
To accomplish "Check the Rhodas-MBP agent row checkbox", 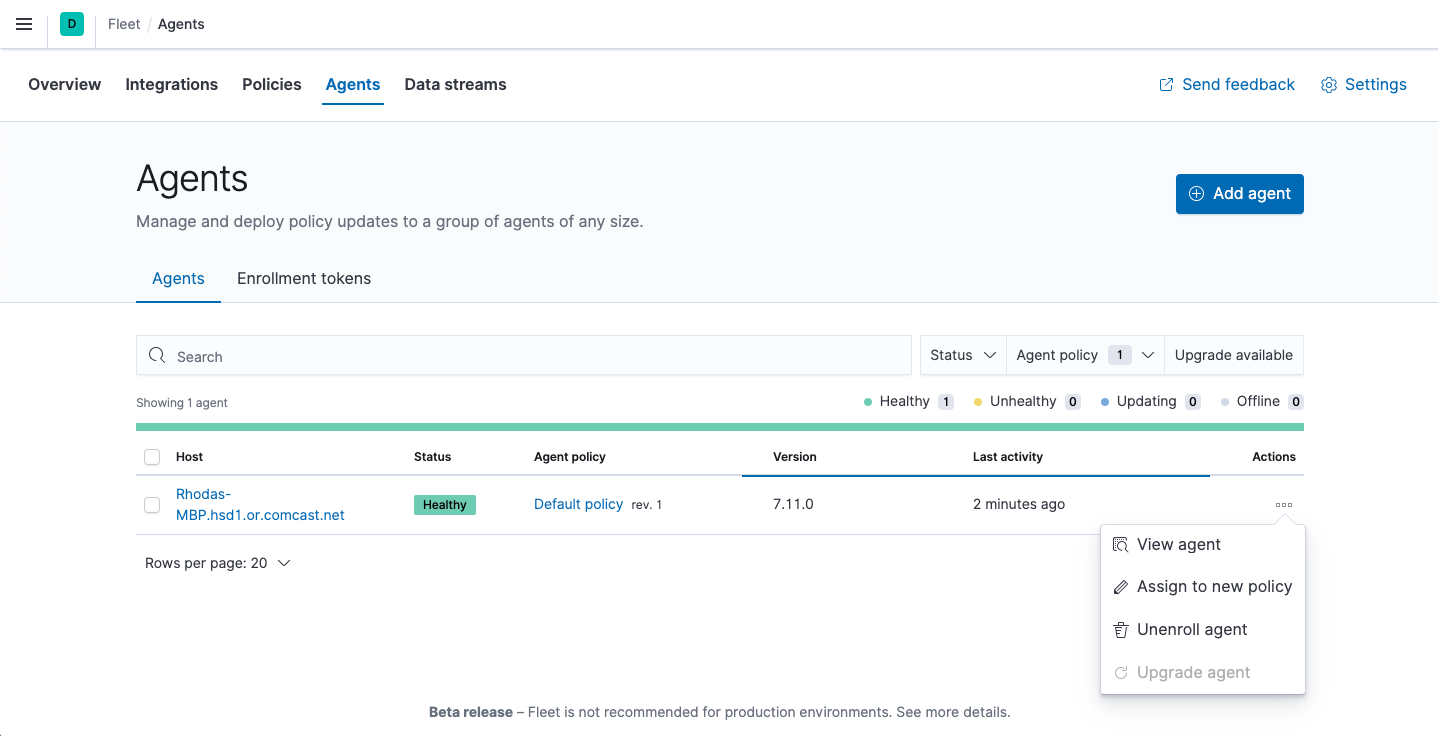I will [x=152, y=505].
